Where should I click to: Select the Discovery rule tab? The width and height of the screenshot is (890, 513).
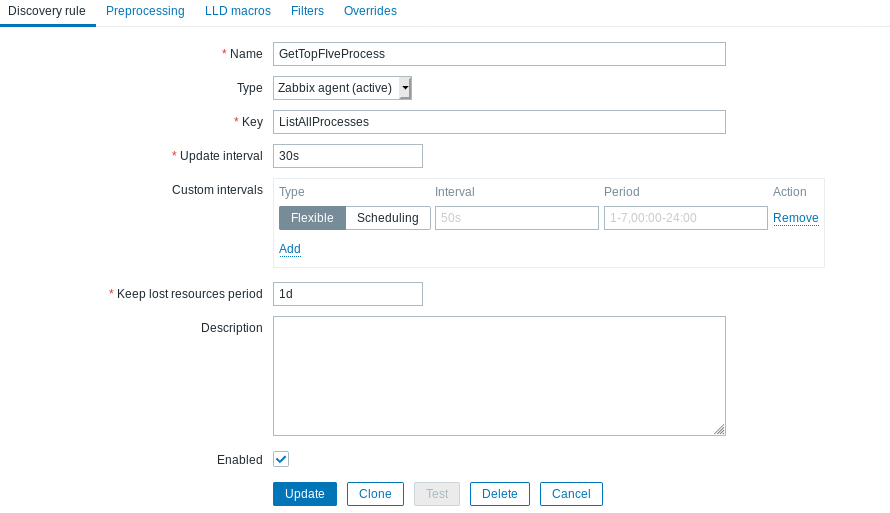[47, 11]
